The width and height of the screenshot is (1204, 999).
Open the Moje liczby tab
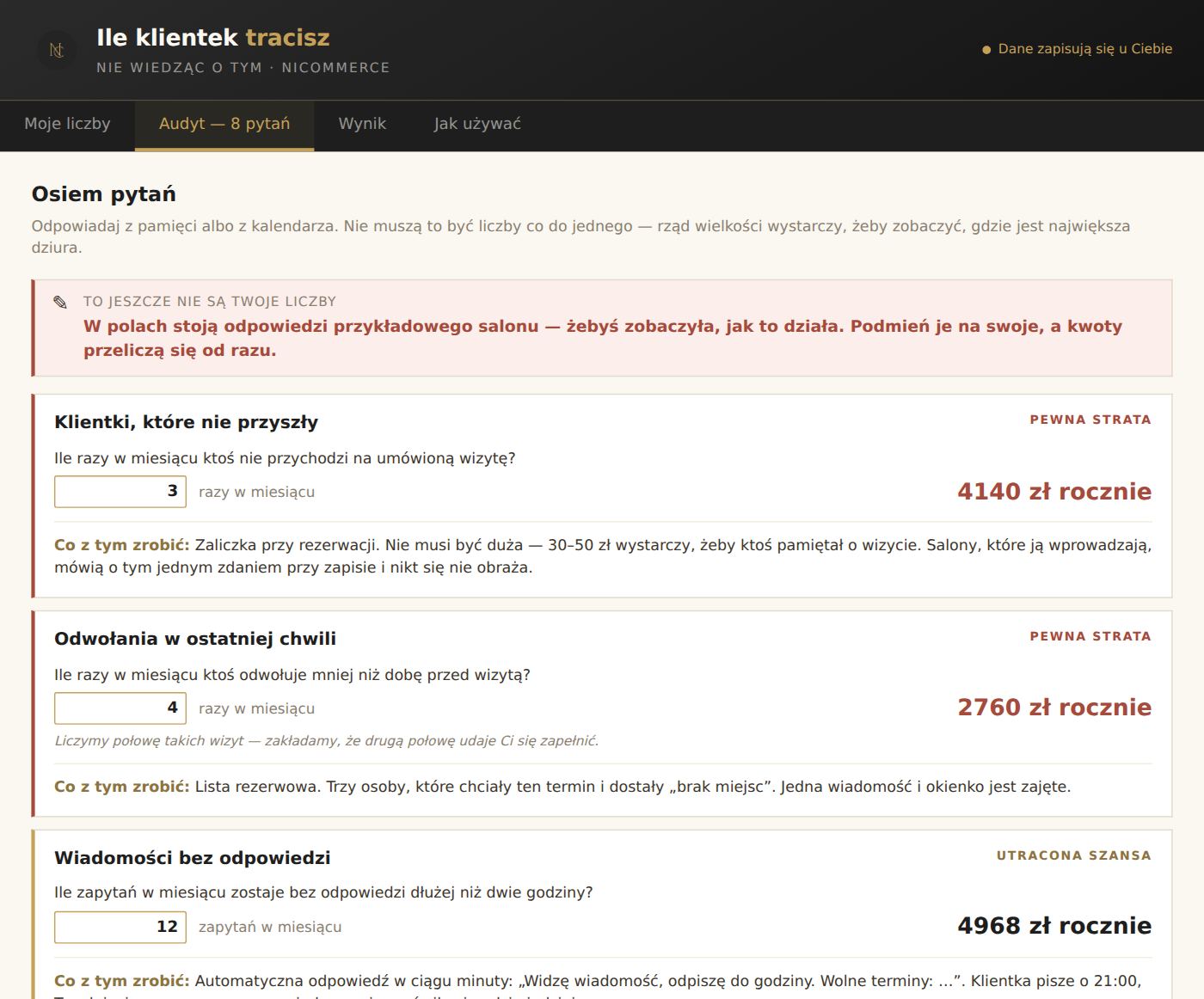pos(67,124)
